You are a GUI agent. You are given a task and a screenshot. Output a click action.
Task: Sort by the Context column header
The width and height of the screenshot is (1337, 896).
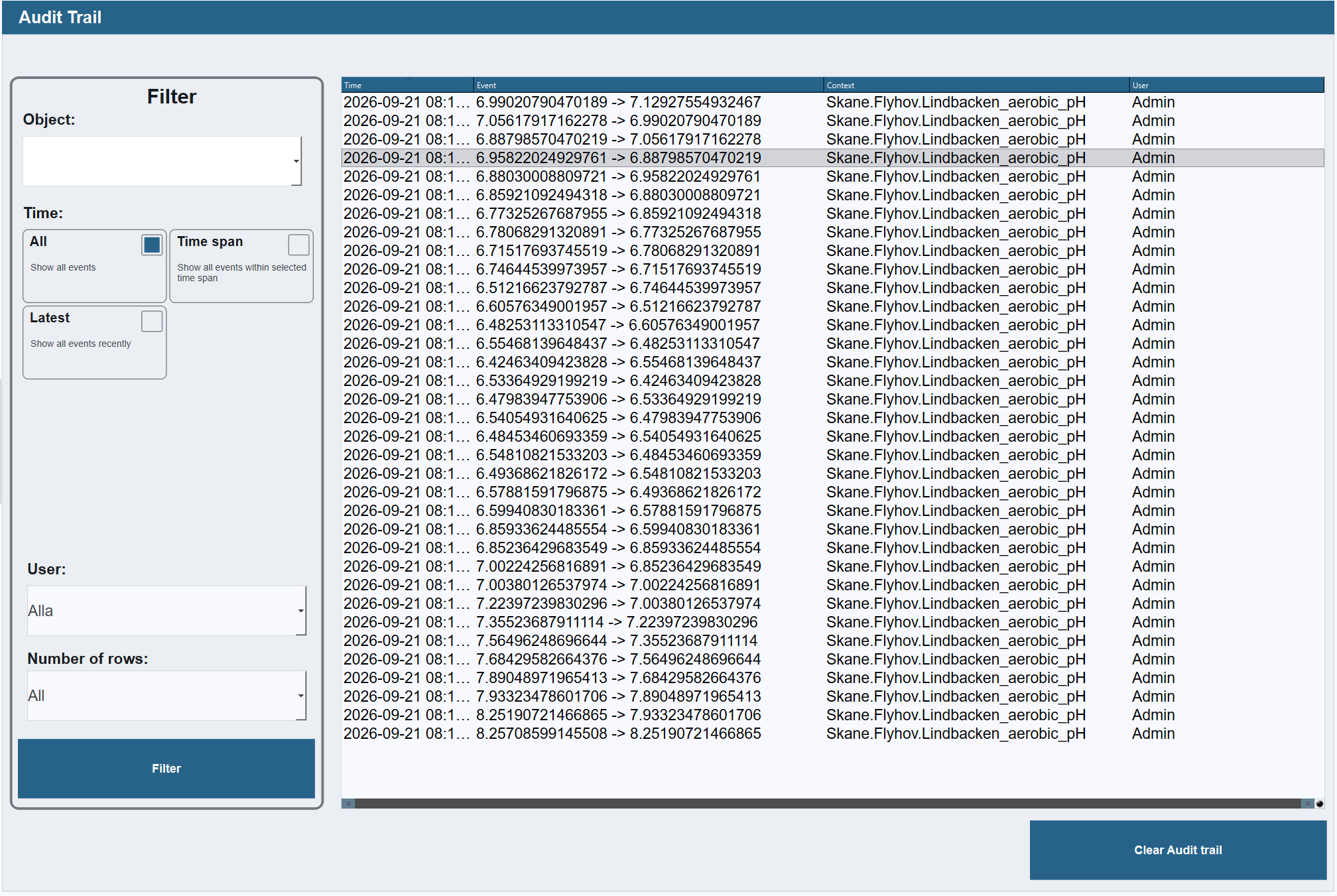tap(976, 85)
